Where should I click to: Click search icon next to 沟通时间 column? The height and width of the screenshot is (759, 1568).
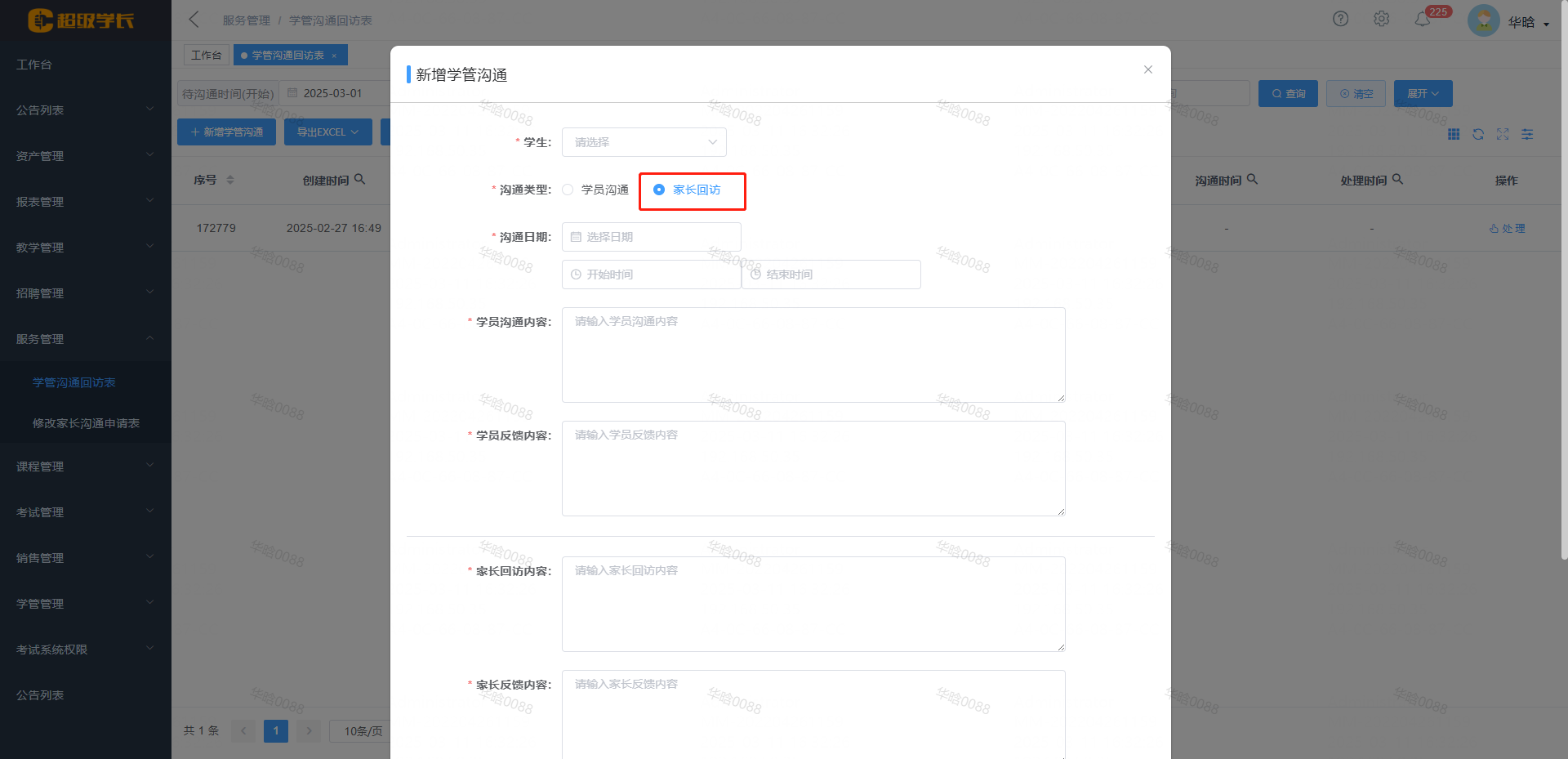(x=1253, y=179)
